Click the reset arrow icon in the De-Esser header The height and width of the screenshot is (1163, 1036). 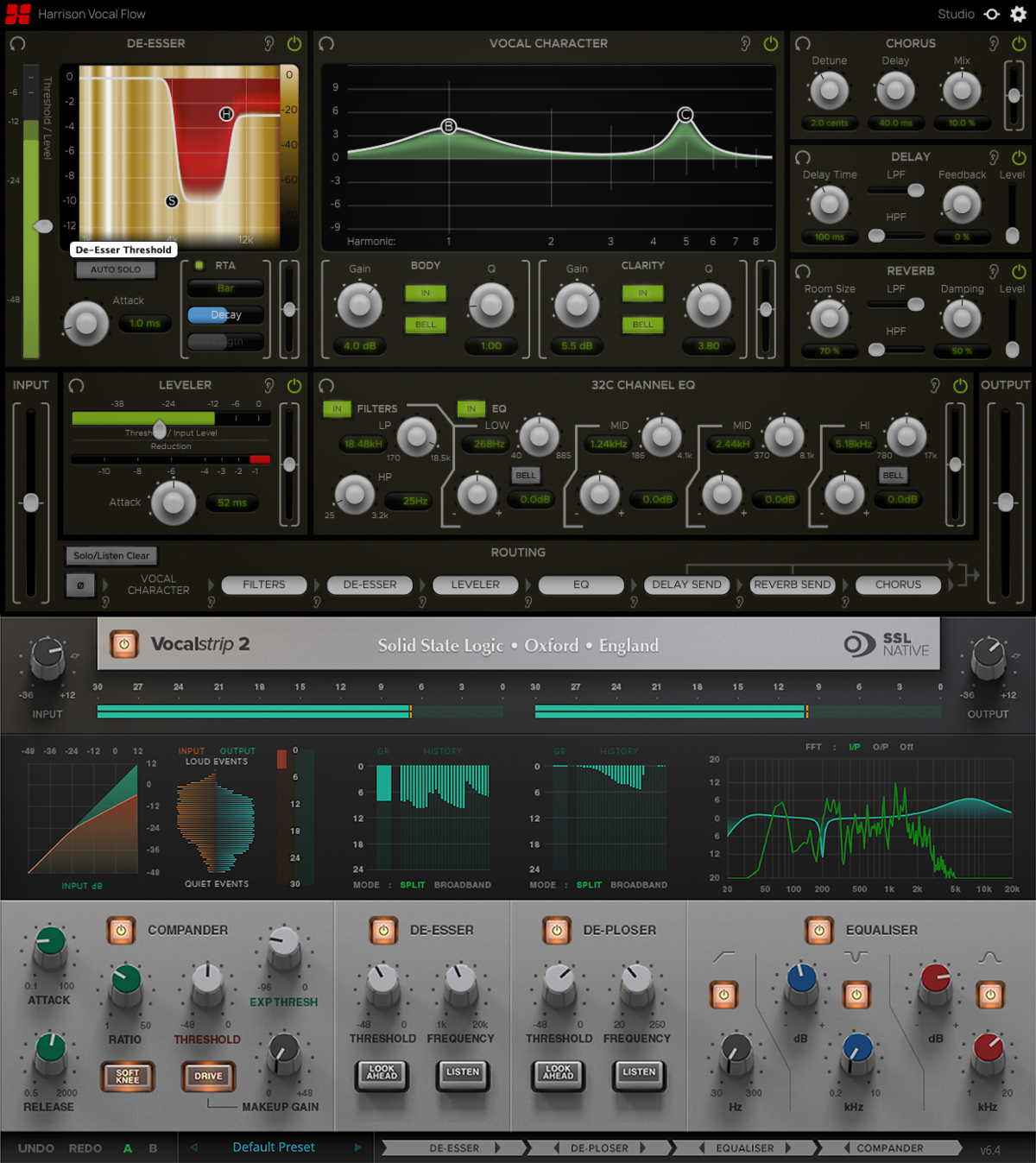pyautogui.click(x=18, y=44)
